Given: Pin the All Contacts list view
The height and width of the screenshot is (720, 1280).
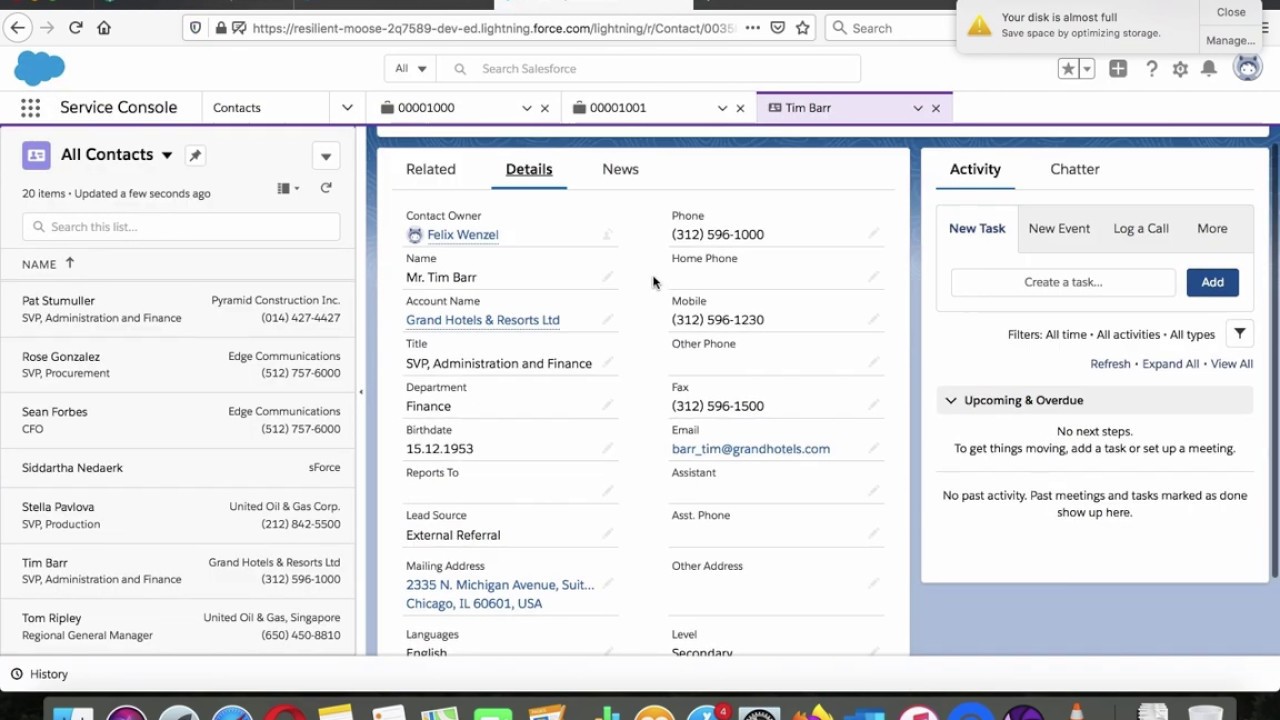Looking at the screenshot, I should pos(195,155).
